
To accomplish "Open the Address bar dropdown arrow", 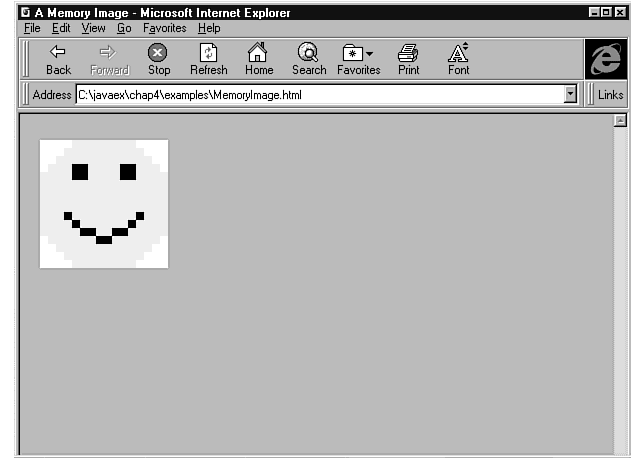I will [571, 95].
